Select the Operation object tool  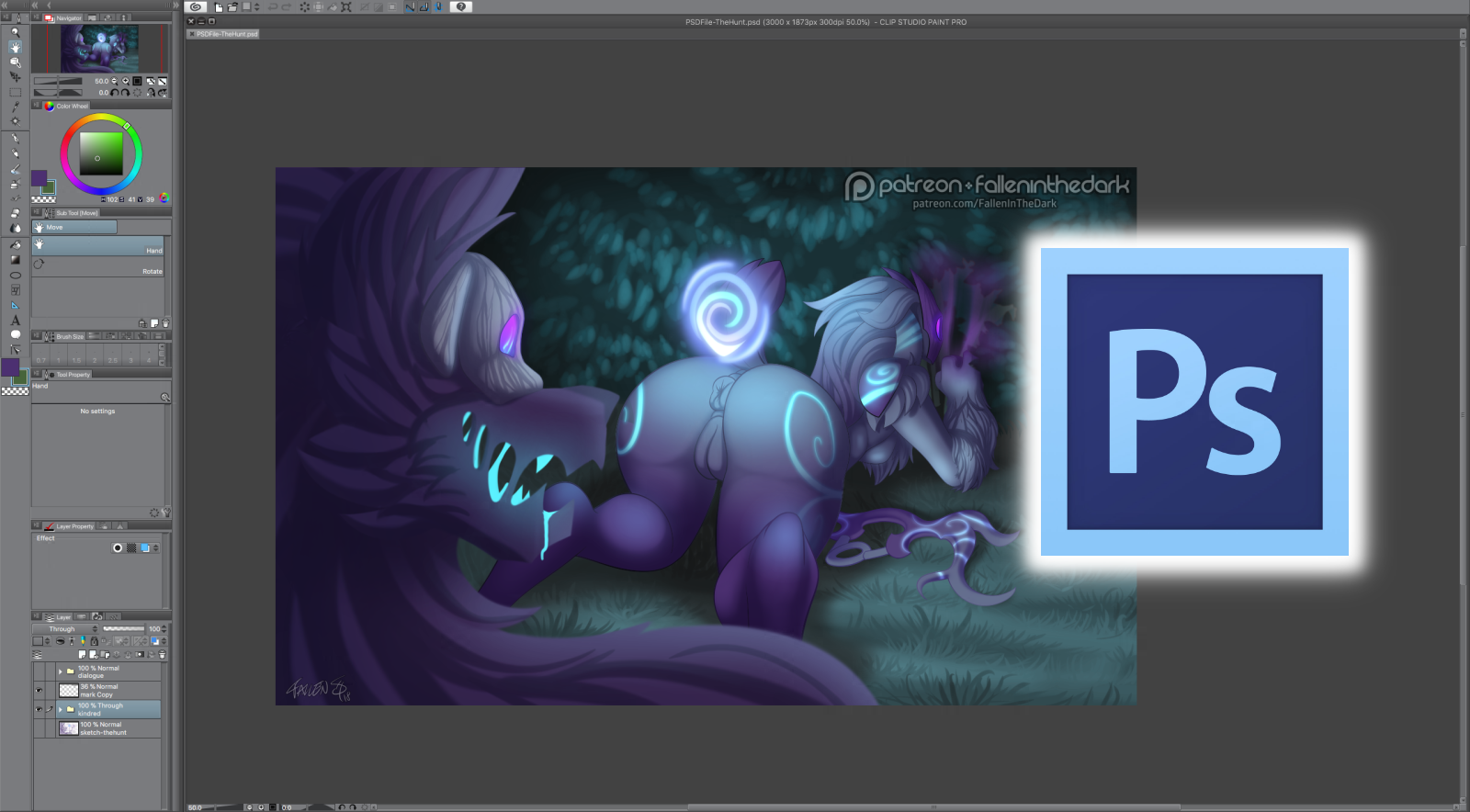[15, 62]
